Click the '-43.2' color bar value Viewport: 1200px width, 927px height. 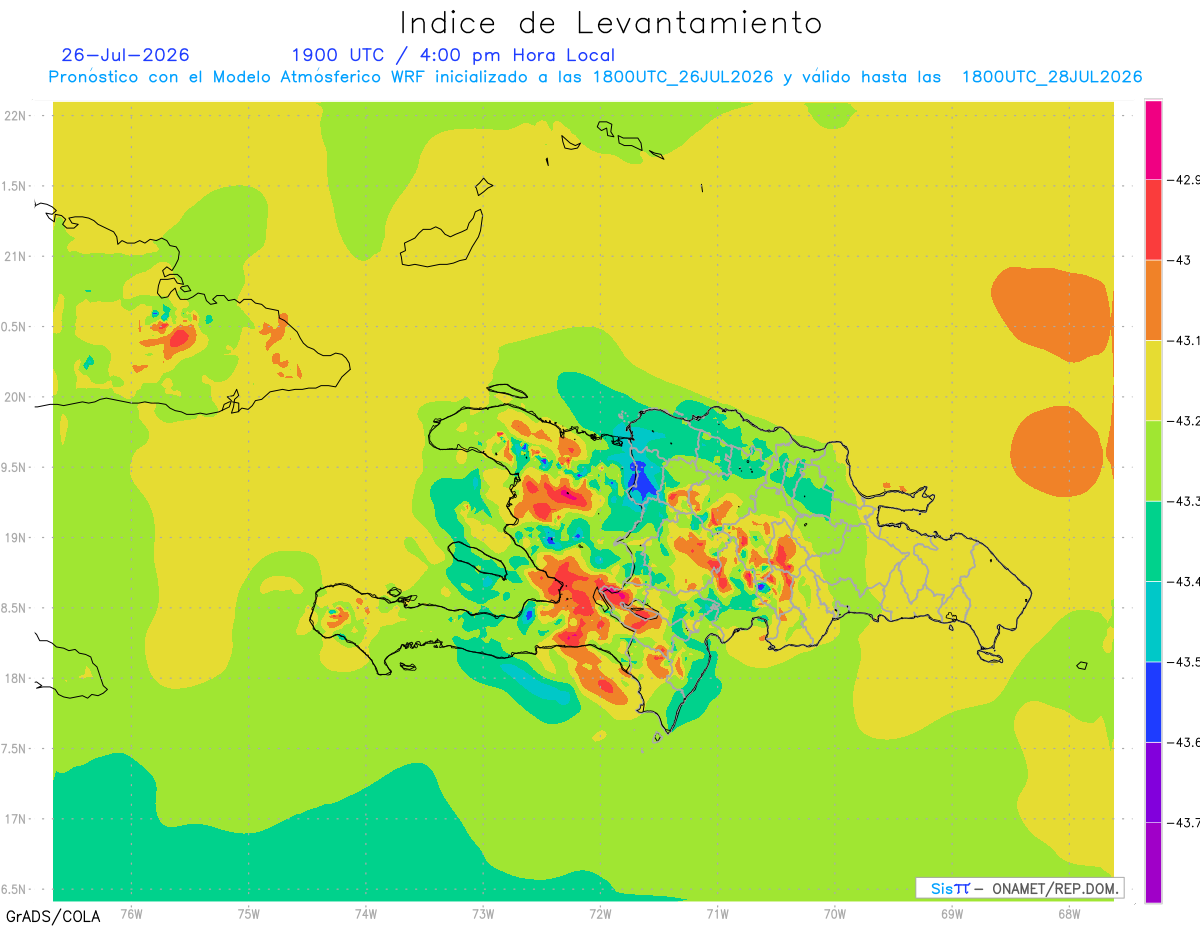pyautogui.click(x=1185, y=421)
